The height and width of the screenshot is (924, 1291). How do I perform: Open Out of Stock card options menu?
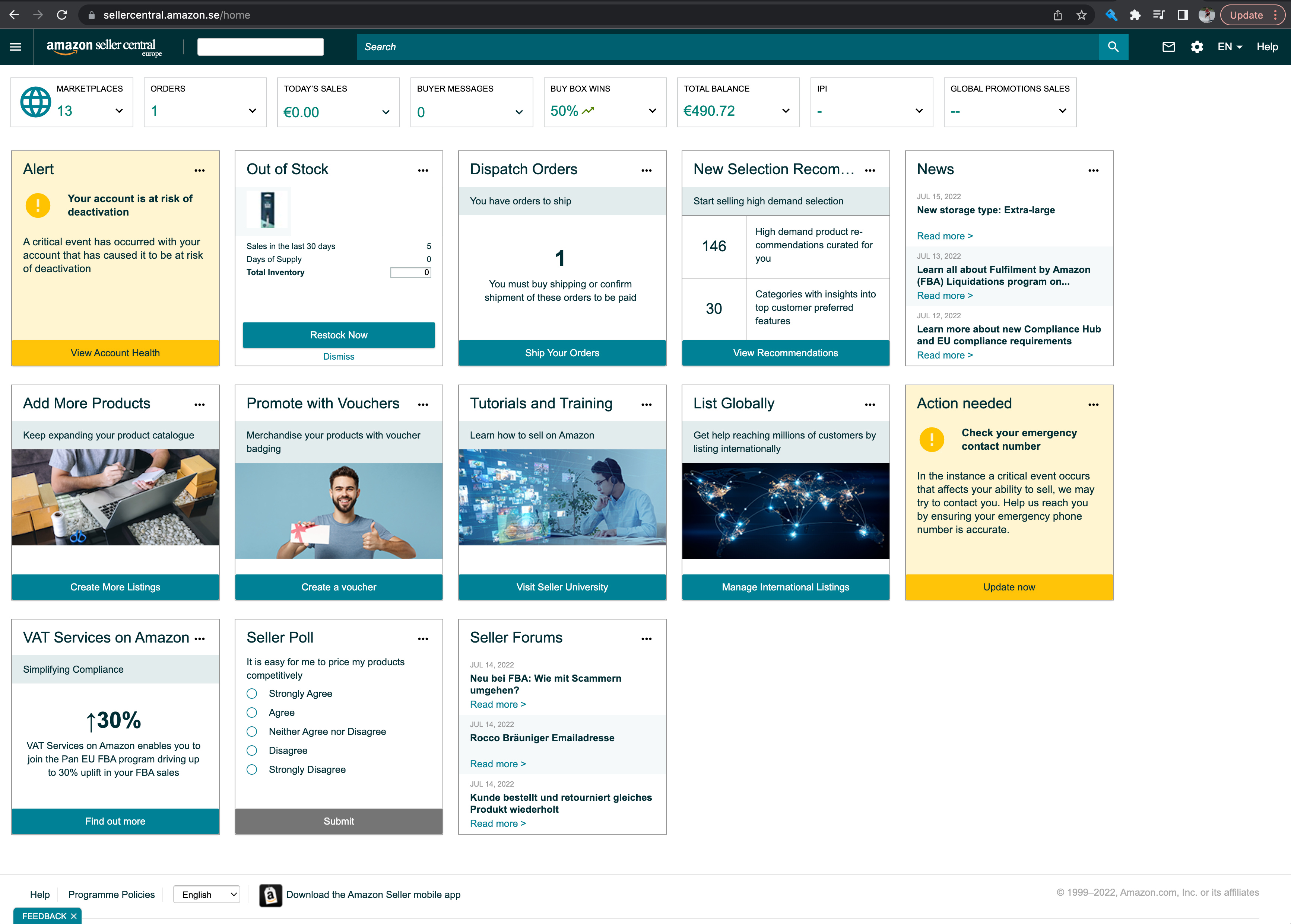tap(423, 170)
